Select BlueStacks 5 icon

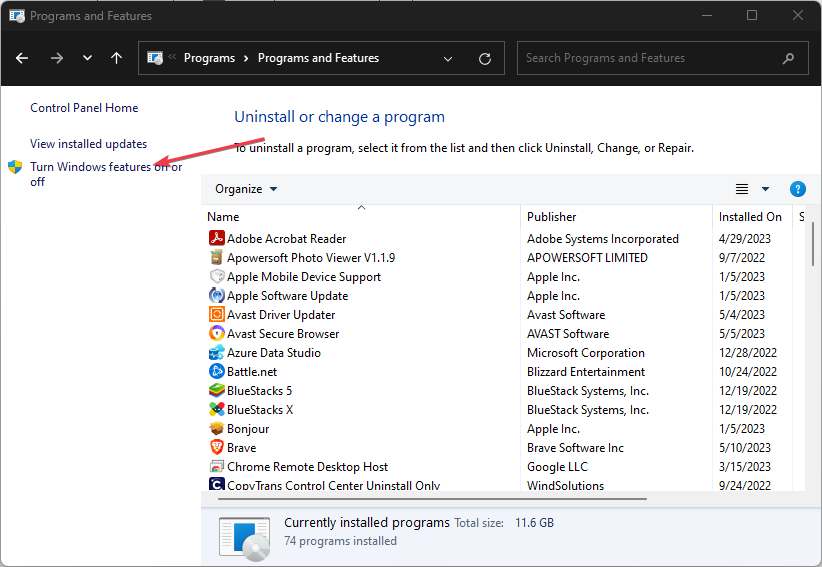217,390
